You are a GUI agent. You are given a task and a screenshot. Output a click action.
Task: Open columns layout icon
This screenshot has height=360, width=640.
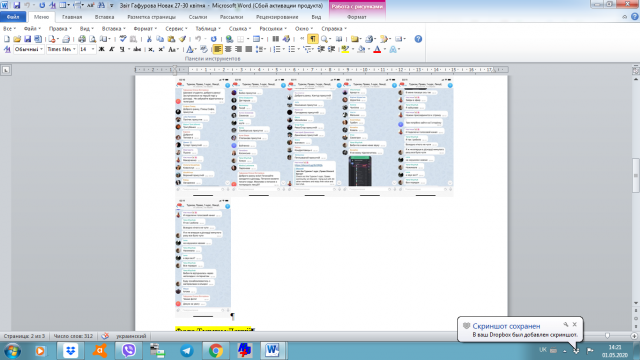pyautogui.click(x=276, y=39)
